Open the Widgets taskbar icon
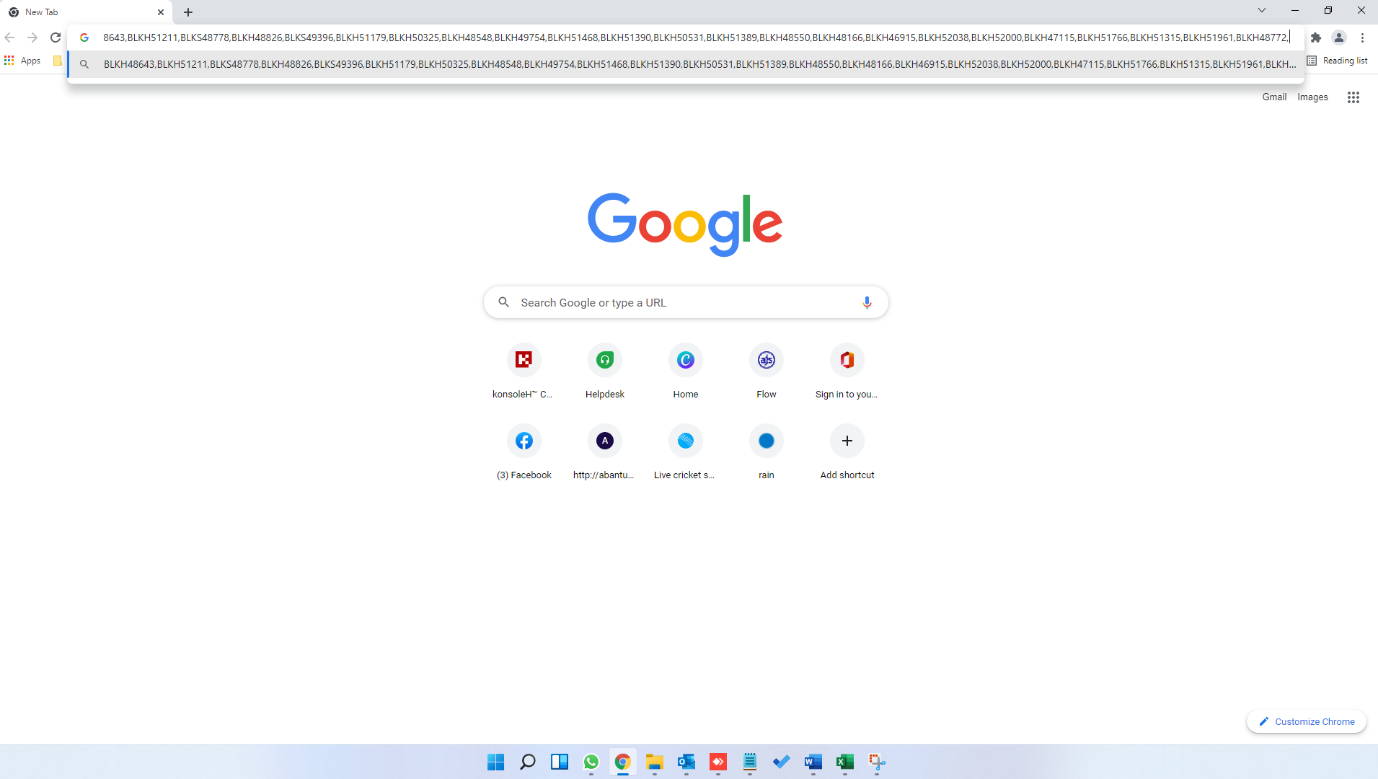 [560, 762]
